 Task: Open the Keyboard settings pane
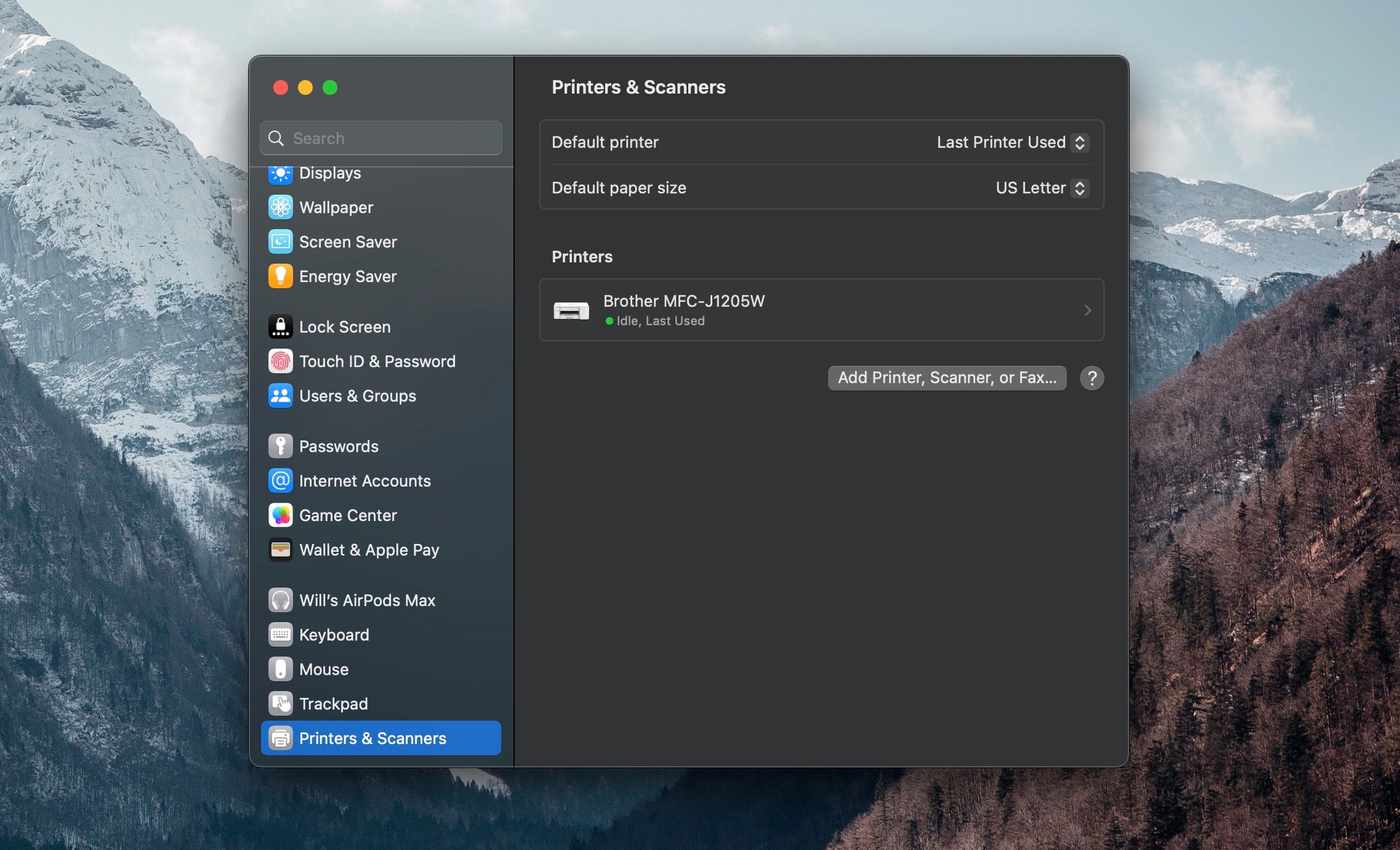tap(334, 635)
